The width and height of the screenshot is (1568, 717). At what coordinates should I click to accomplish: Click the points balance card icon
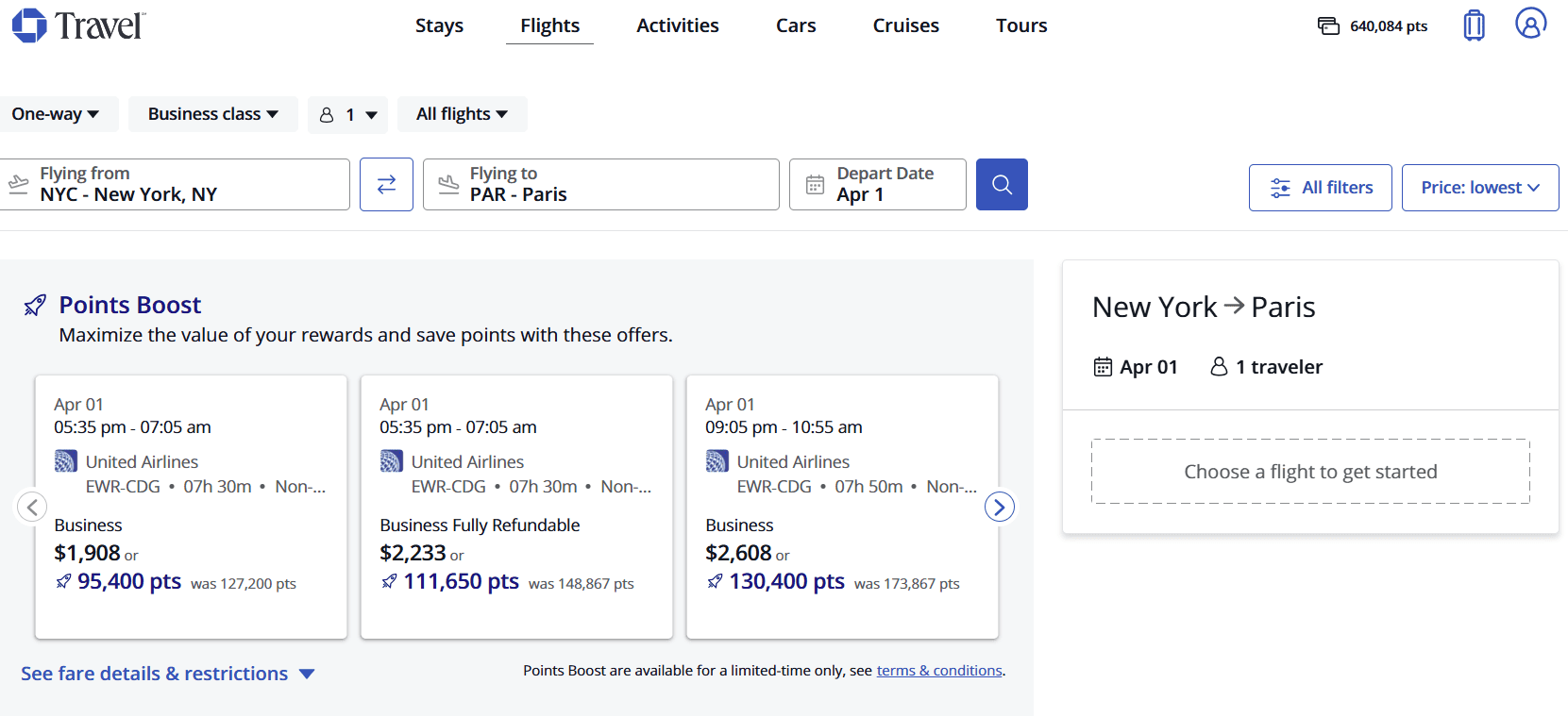1328,25
